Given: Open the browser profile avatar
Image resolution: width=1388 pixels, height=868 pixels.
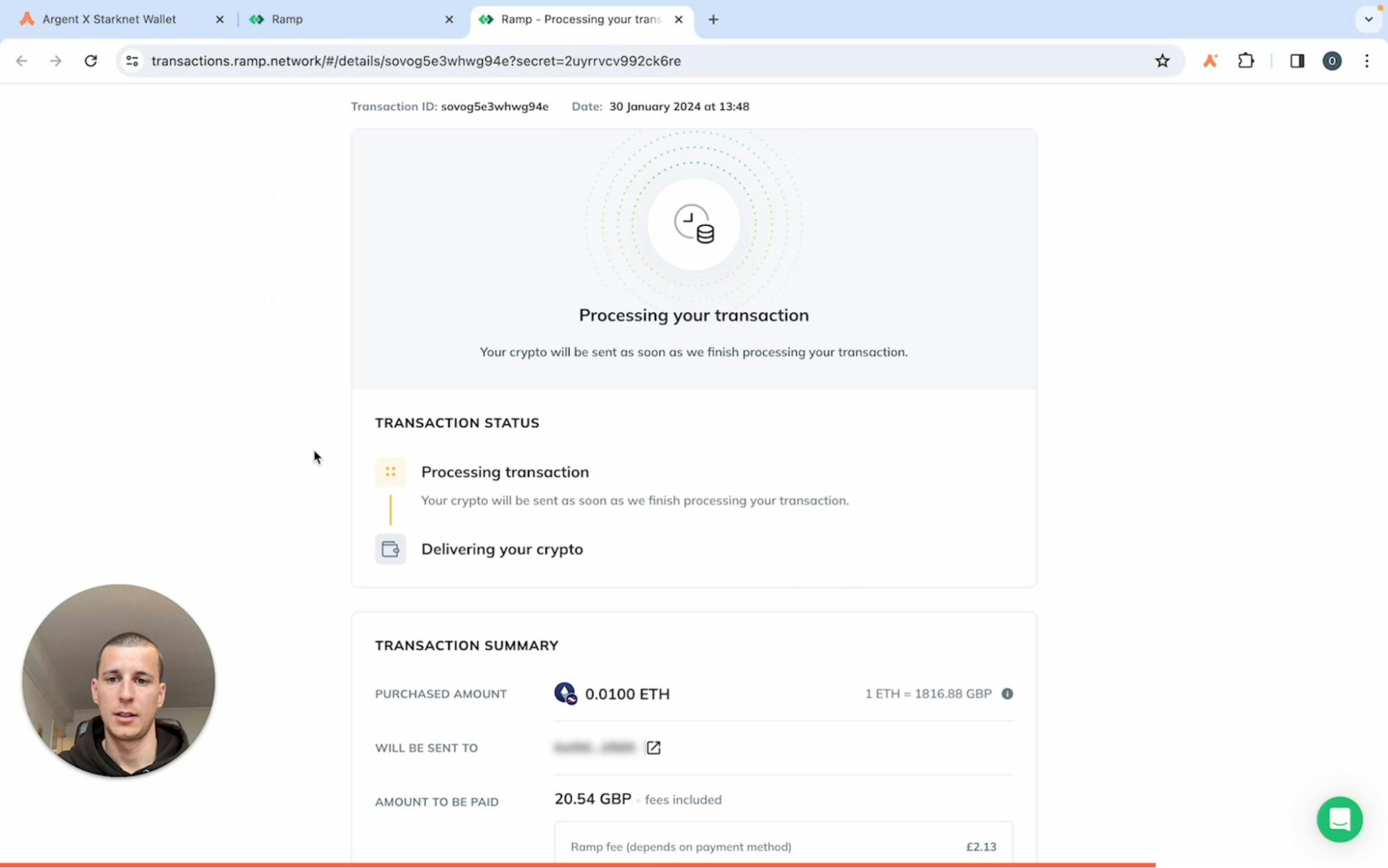Looking at the screenshot, I should point(1332,61).
